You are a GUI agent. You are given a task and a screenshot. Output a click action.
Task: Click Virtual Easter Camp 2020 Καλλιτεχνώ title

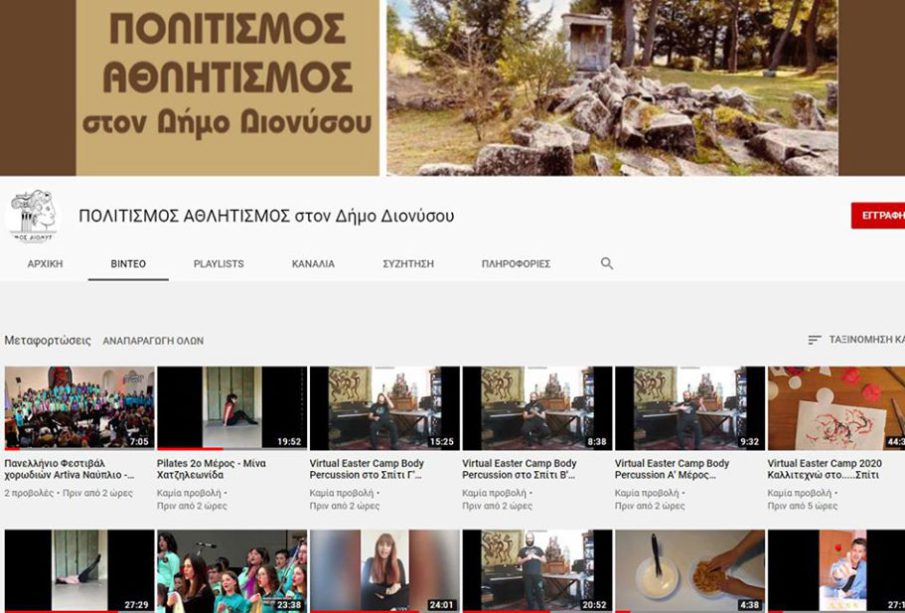click(x=823, y=470)
